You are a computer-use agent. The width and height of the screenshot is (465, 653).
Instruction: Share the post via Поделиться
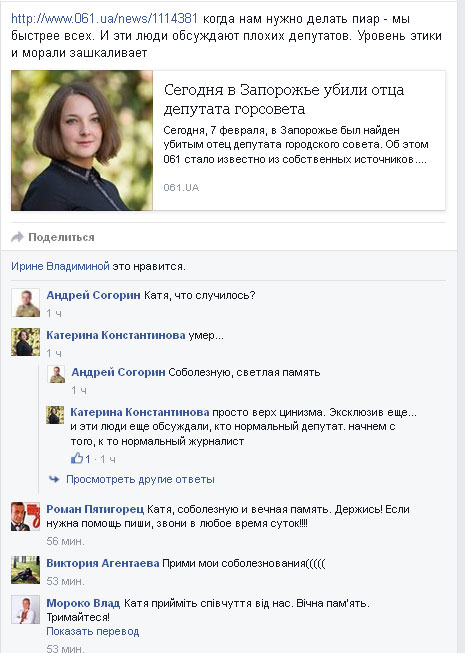click(61, 237)
